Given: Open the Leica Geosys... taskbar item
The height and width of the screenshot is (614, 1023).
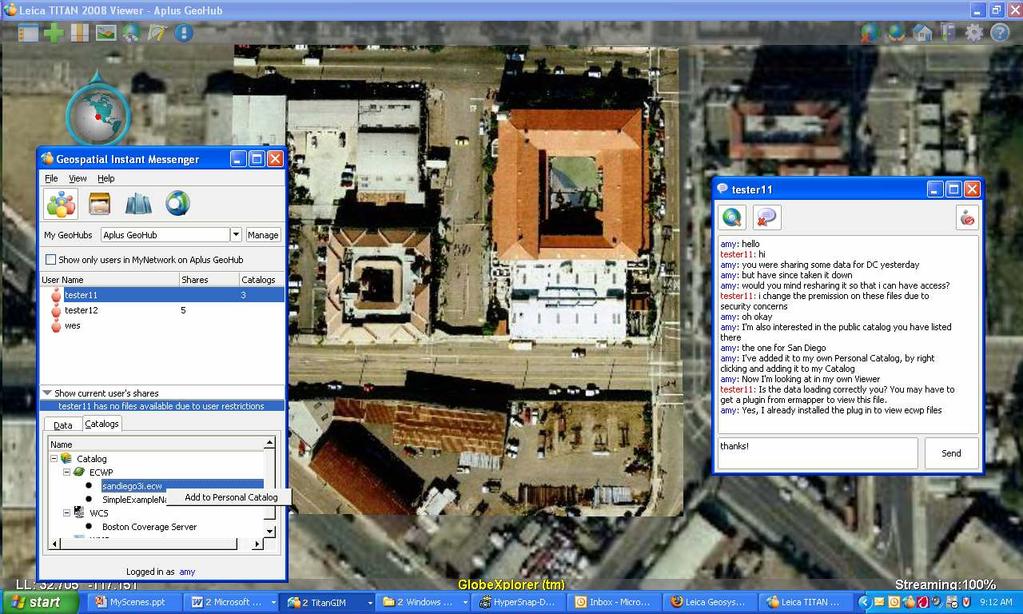Looking at the screenshot, I should (x=709, y=602).
